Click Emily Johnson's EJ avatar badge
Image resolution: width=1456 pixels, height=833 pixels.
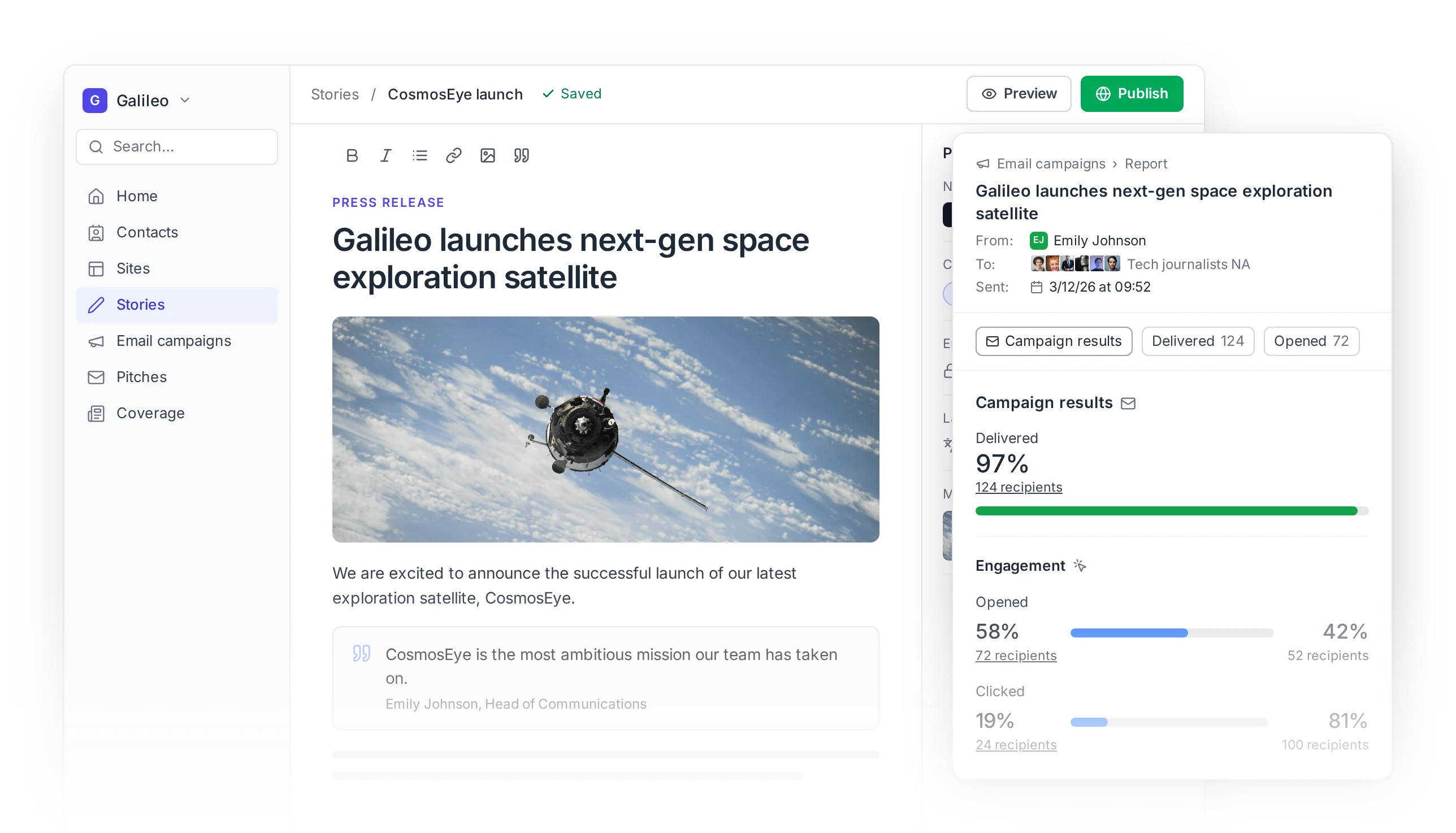click(1038, 241)
